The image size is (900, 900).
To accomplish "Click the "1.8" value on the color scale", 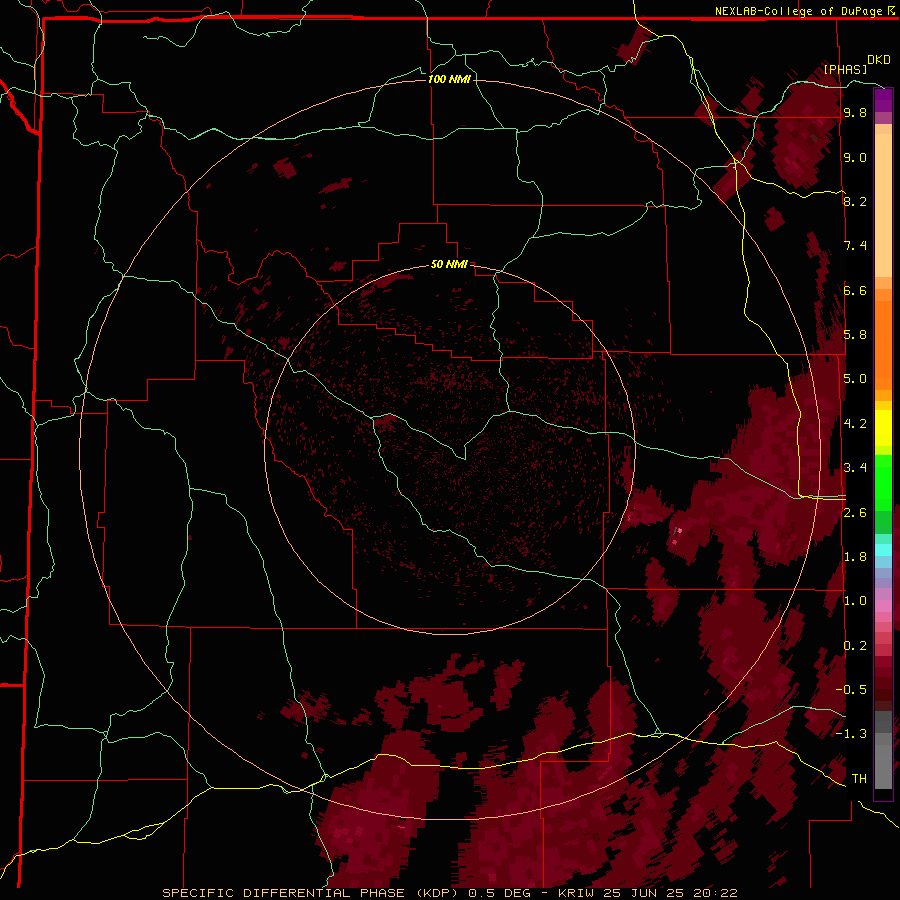I will [x=855, y=557].
